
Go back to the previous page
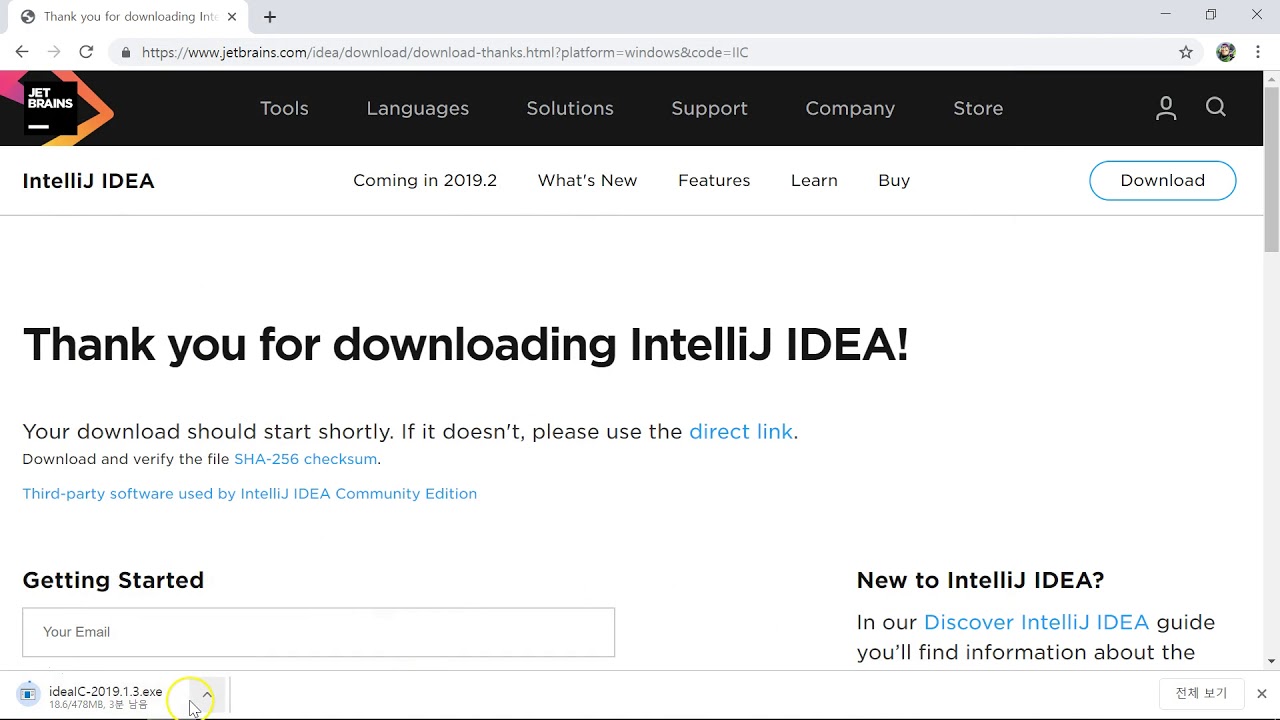[x=22, y=52]
